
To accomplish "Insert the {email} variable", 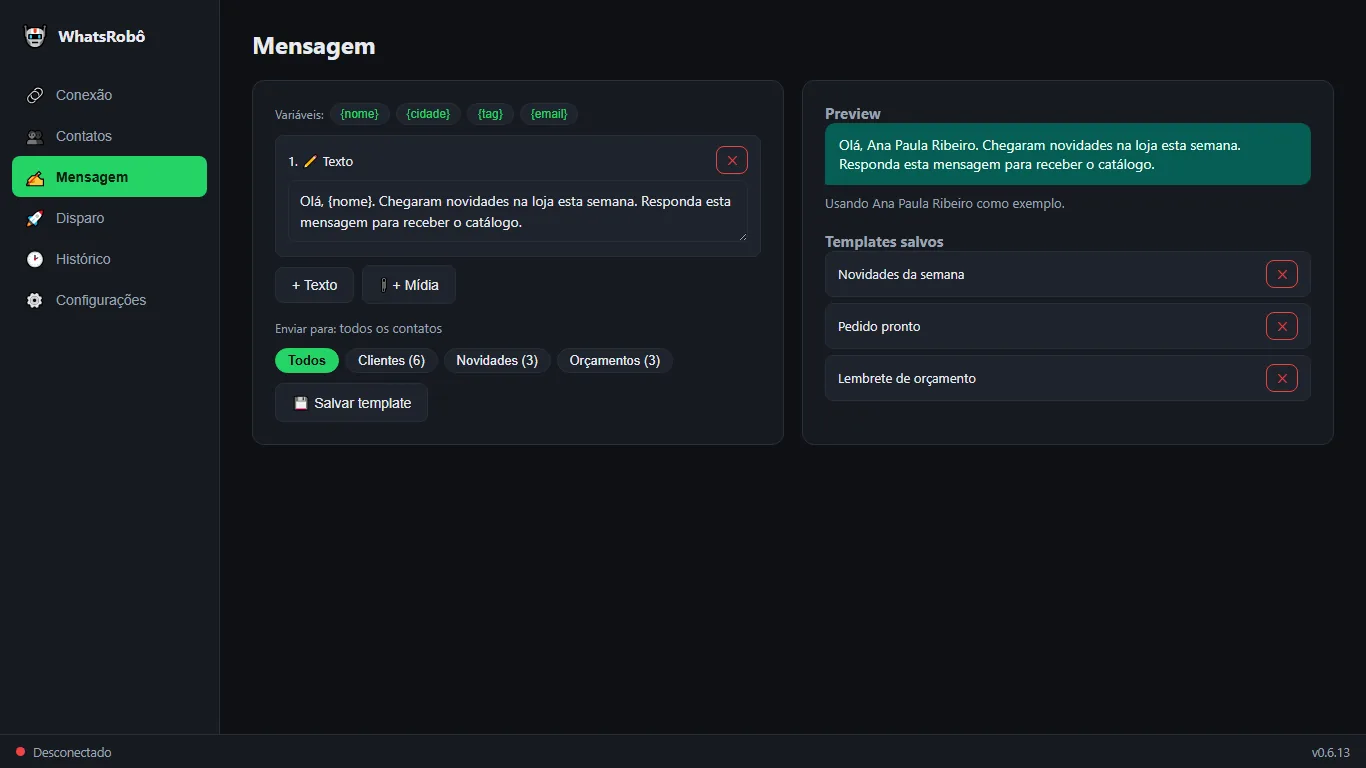I will pos(549,114).
